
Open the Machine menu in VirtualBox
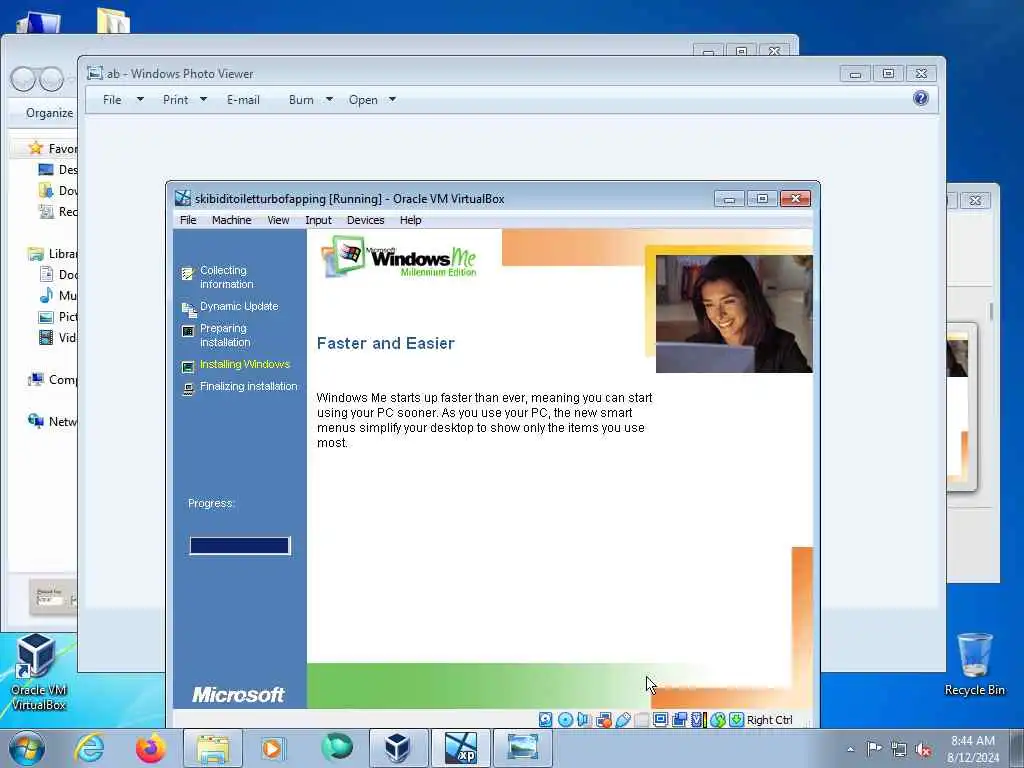click(231, 220)
